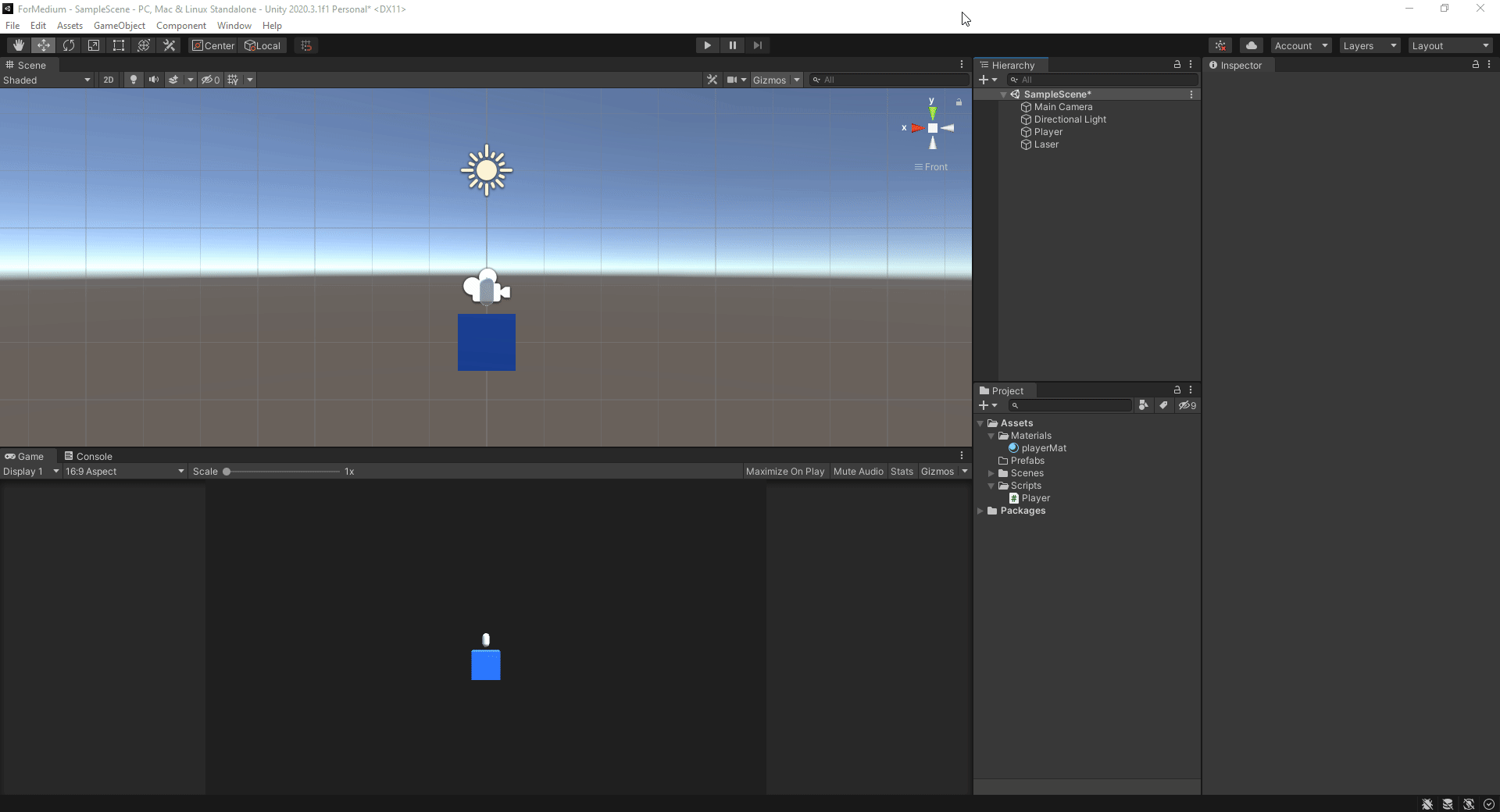1500x812 pixels.
Task: Toggle scene effects (skybox) icon
Action: (173, 80)
